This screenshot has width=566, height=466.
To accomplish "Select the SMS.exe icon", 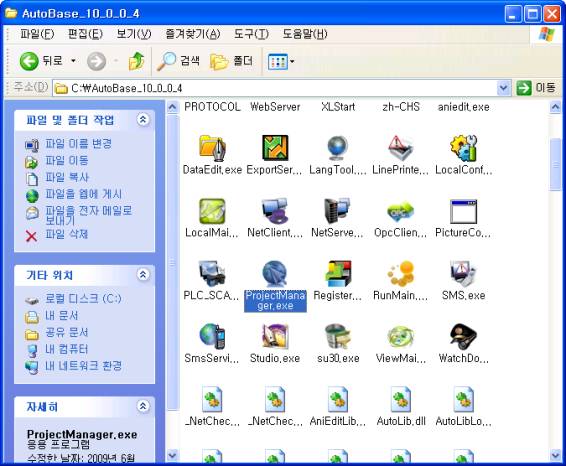I will point(463,274).
